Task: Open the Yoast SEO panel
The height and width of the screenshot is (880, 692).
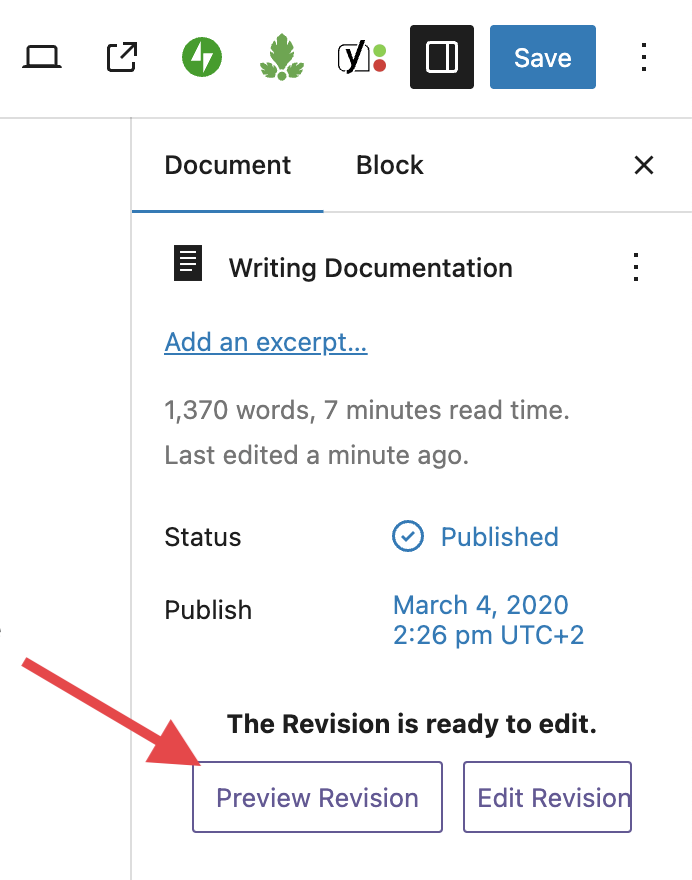Action: (361, 57)
